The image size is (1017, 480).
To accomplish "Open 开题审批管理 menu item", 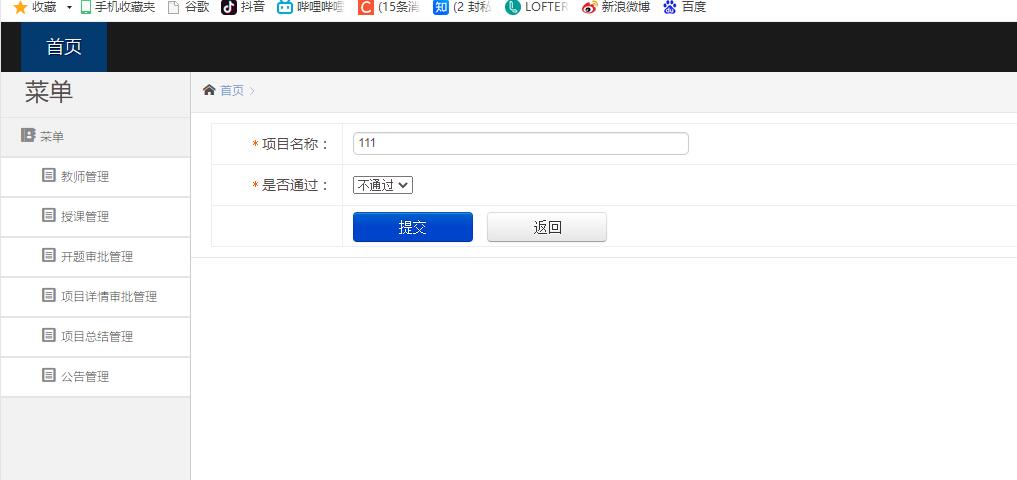I will click(x=95, y=257).
